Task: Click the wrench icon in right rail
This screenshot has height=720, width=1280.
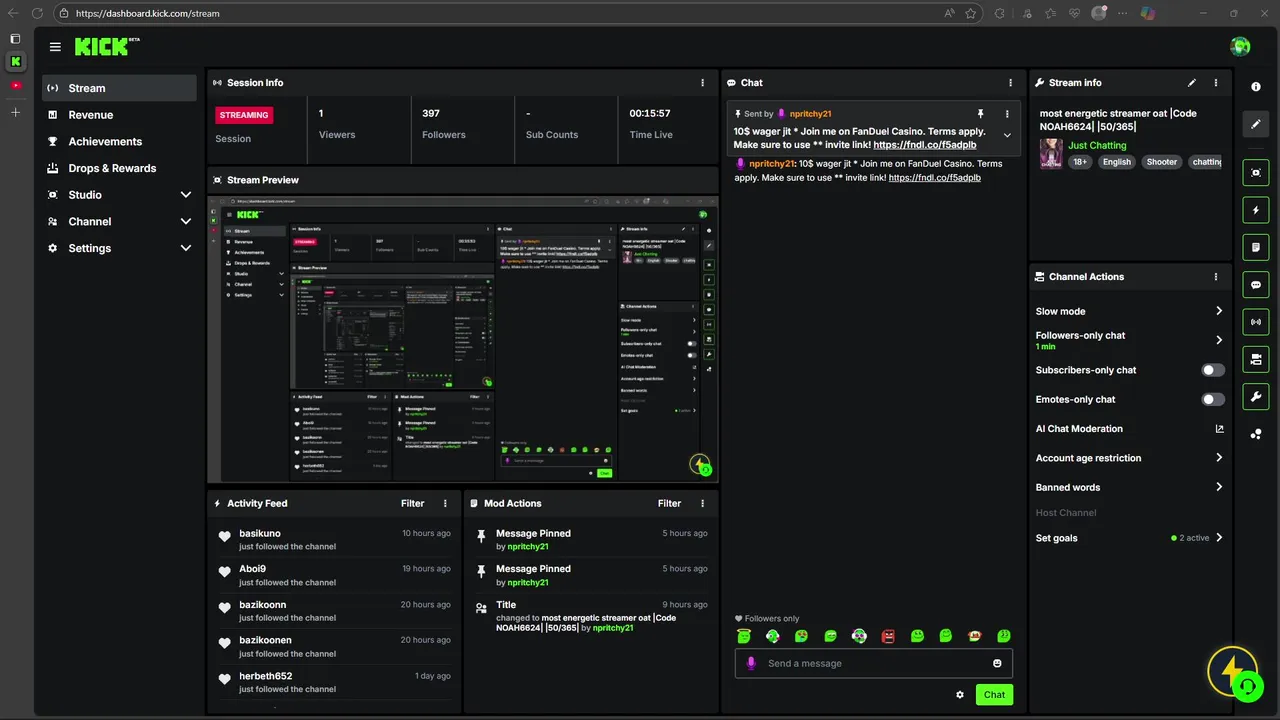Action: tap(1256, 397)
